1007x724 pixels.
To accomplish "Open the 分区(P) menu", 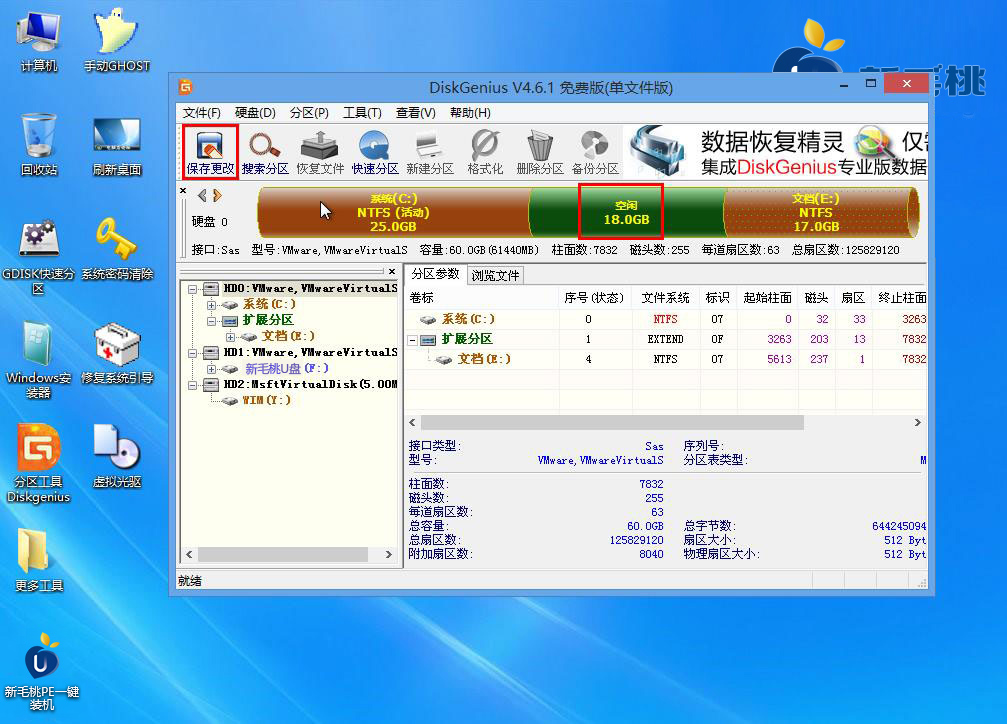I will click(309, 113).
